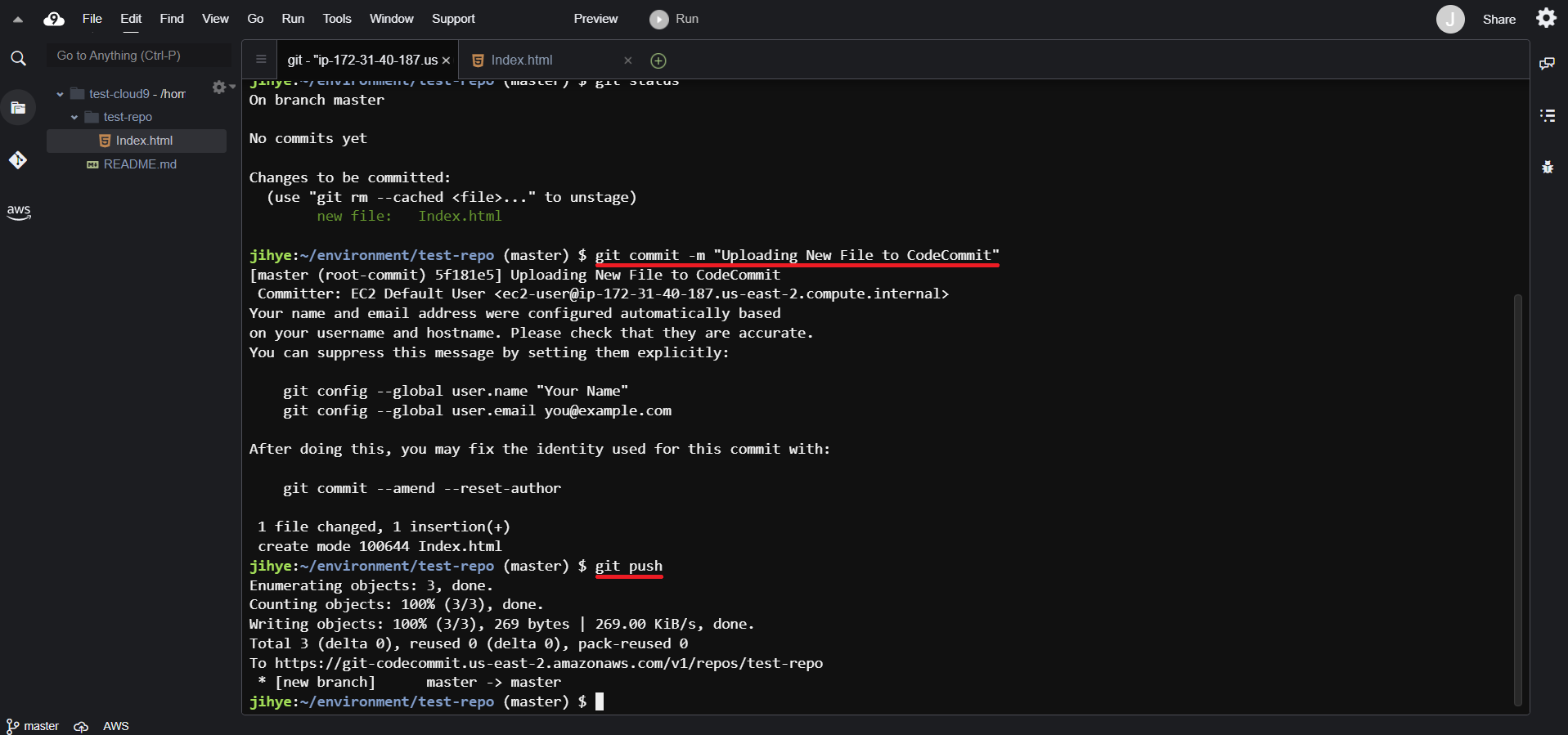Click 'git commit --amend --reset-author' text

click(422, 488)
